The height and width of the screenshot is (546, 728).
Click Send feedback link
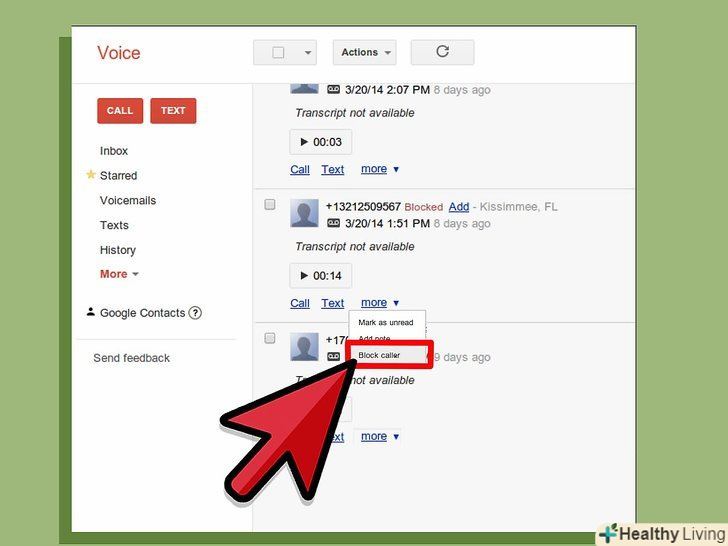[131, 358]
